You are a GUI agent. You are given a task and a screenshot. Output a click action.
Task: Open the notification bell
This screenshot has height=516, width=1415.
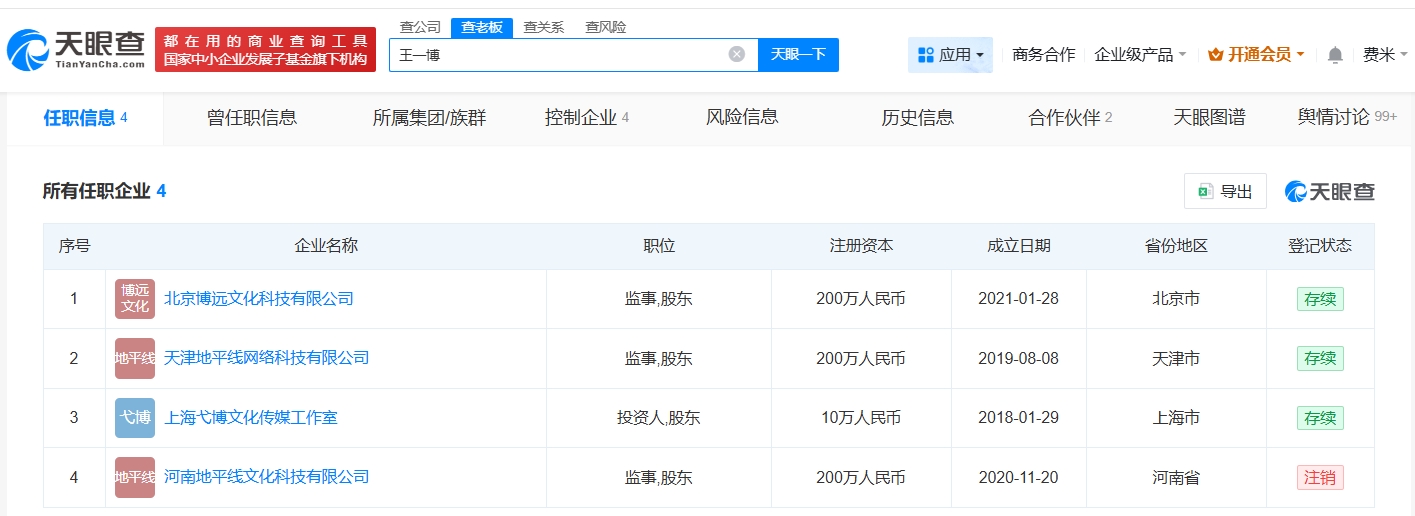coord(1335,55)
